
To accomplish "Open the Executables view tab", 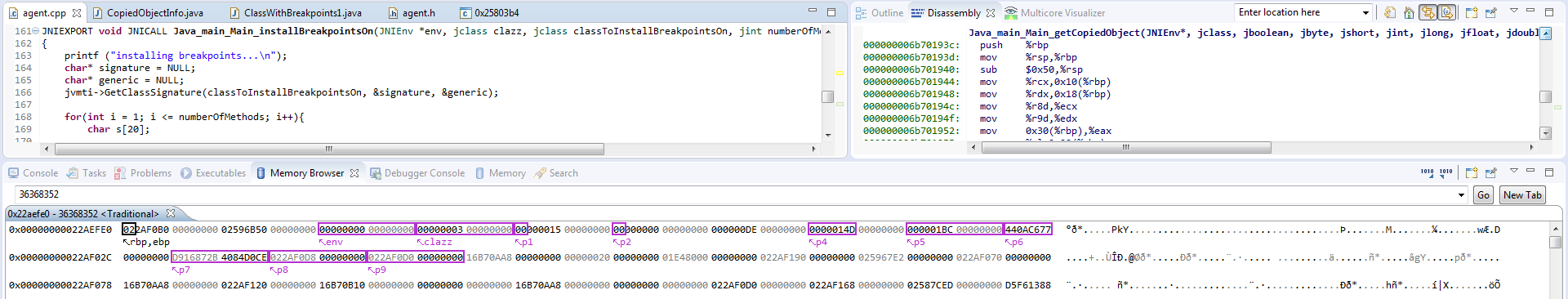I will [213, 173].
